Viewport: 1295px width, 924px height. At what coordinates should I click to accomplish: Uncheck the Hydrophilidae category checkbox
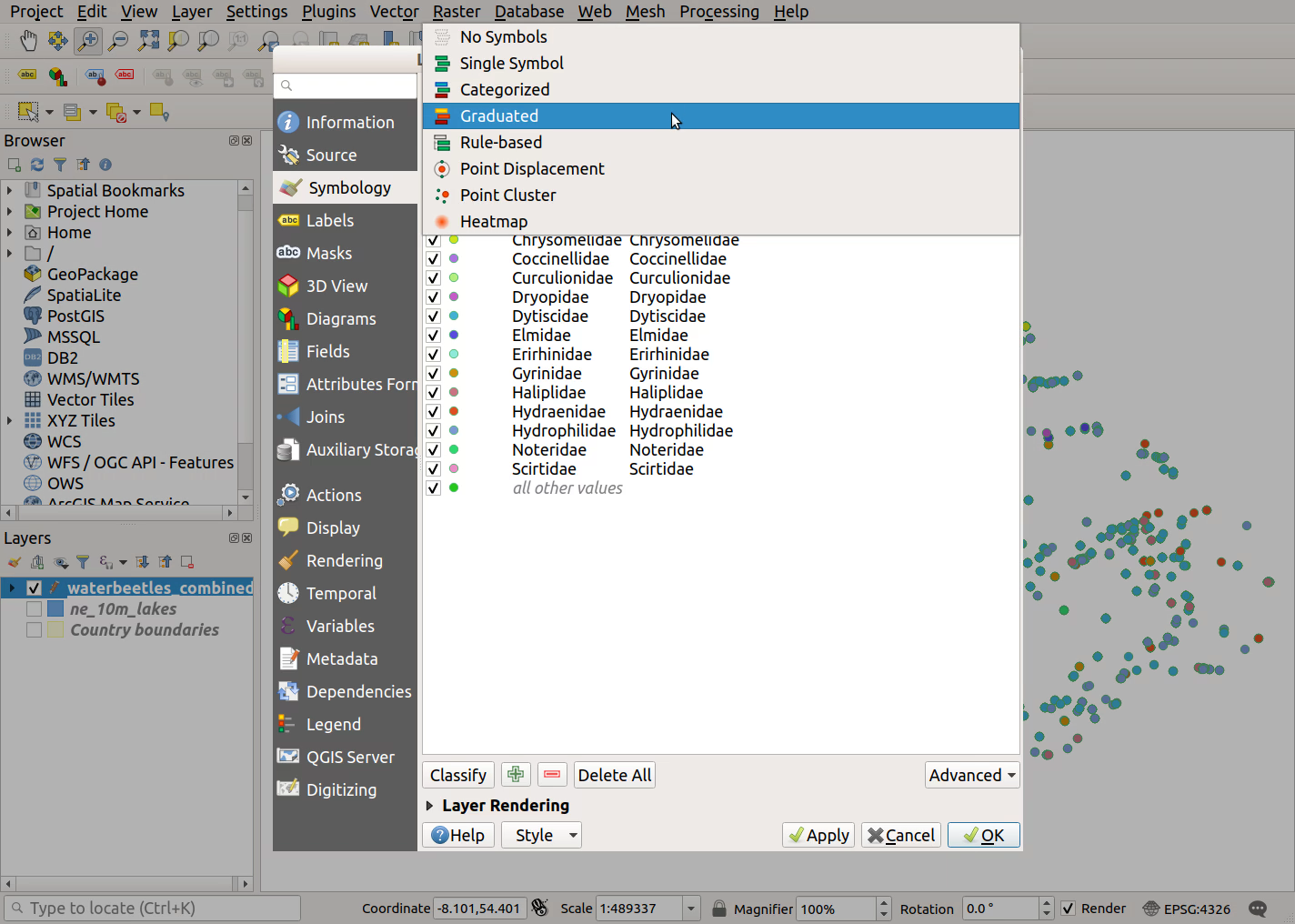point(433,431)
